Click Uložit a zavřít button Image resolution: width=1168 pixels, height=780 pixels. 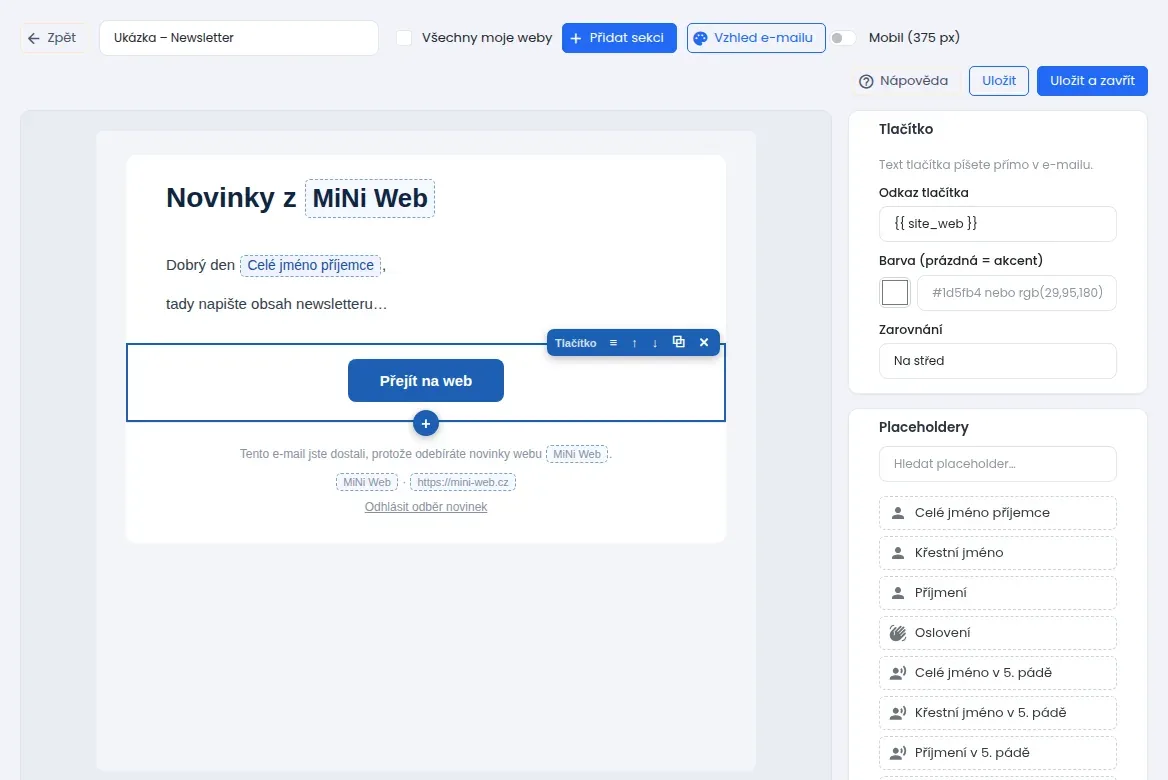[1092, 81]
